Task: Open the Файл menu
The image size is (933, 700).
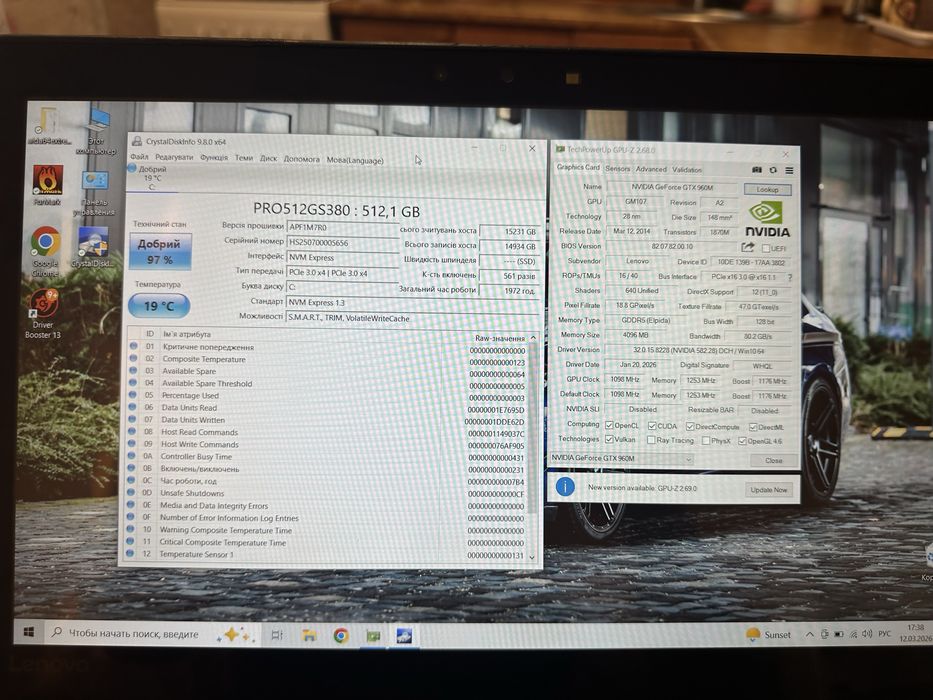Action: (x=139, y=157)
